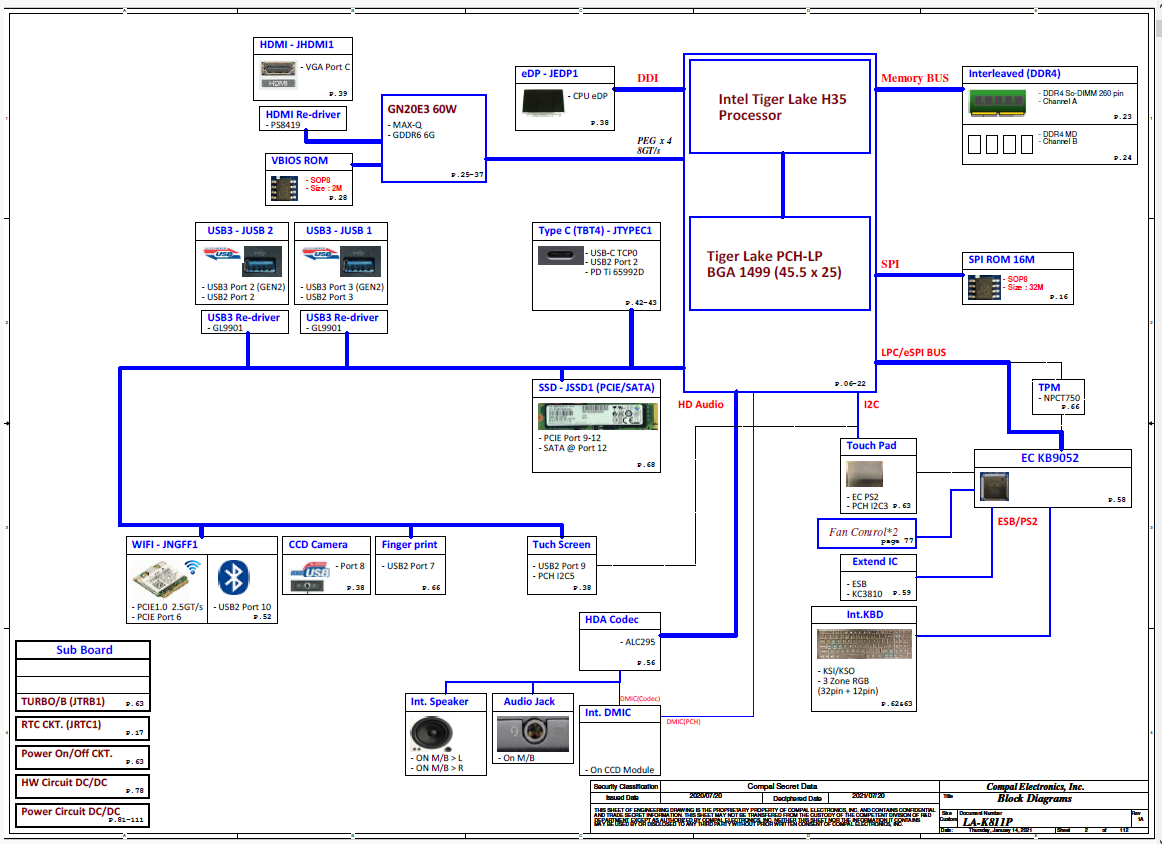Click the Audio Jack image
The height and width of the screenshot is (844, 1162).
pyautogui.click(x=533, y=734)
